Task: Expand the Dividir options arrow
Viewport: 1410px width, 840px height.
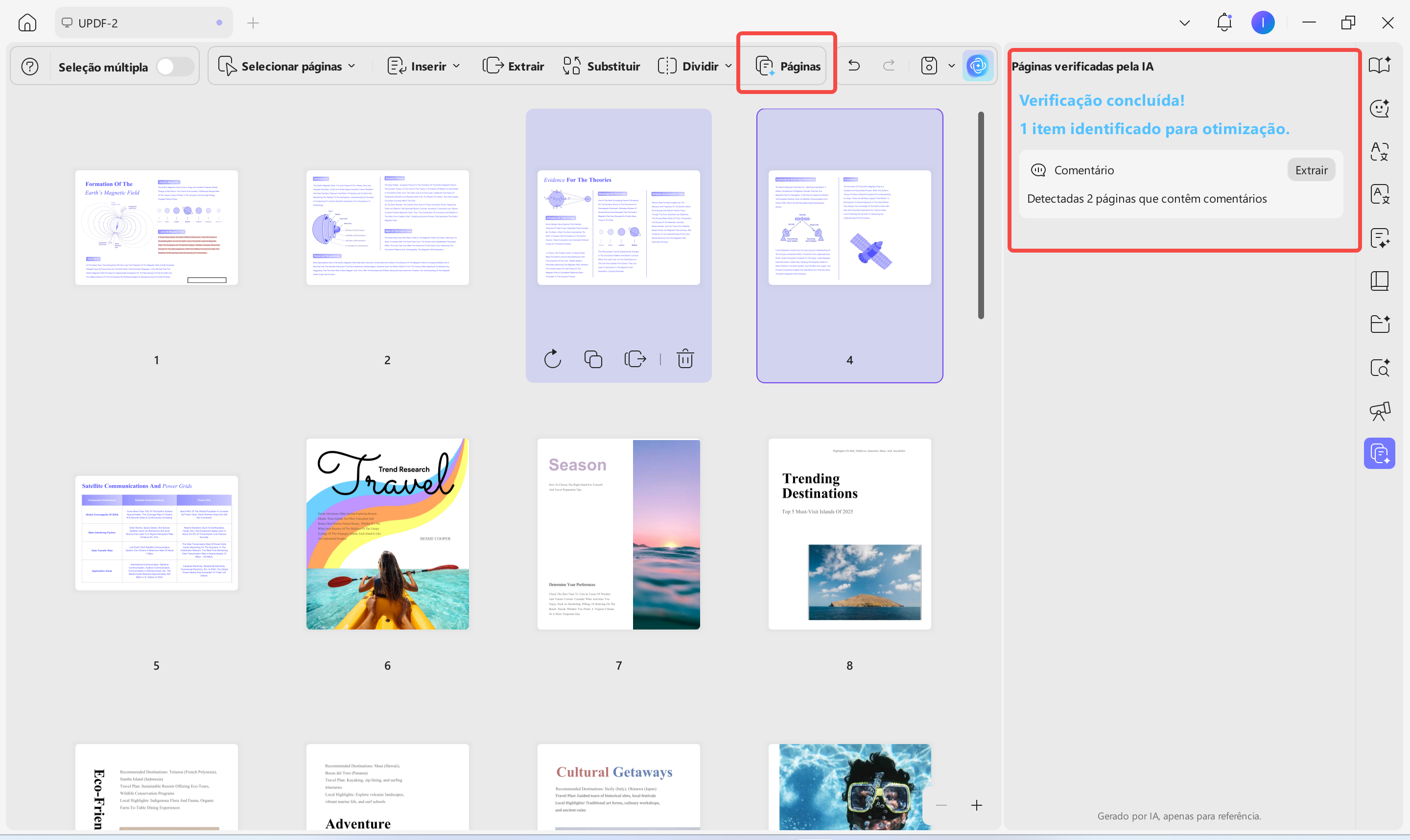Action: click(x=728, y=66)
